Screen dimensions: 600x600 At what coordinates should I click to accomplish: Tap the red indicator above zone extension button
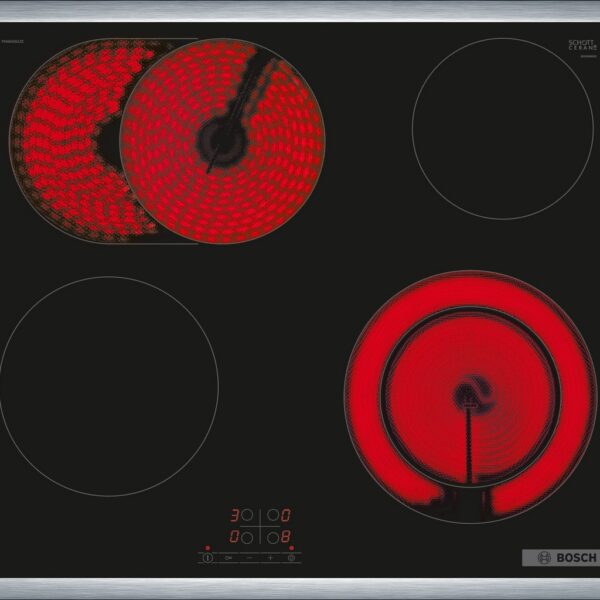[291, 548]
